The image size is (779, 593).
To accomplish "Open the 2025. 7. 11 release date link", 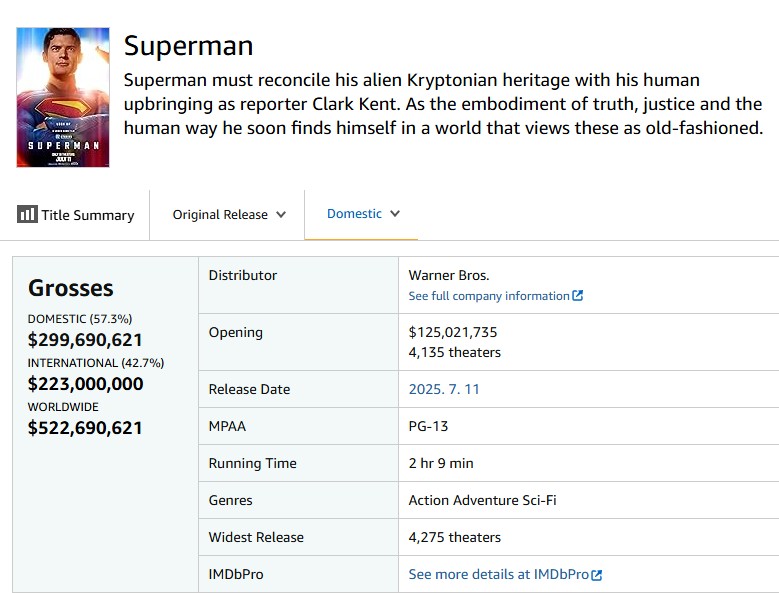I will coord(444,389).
